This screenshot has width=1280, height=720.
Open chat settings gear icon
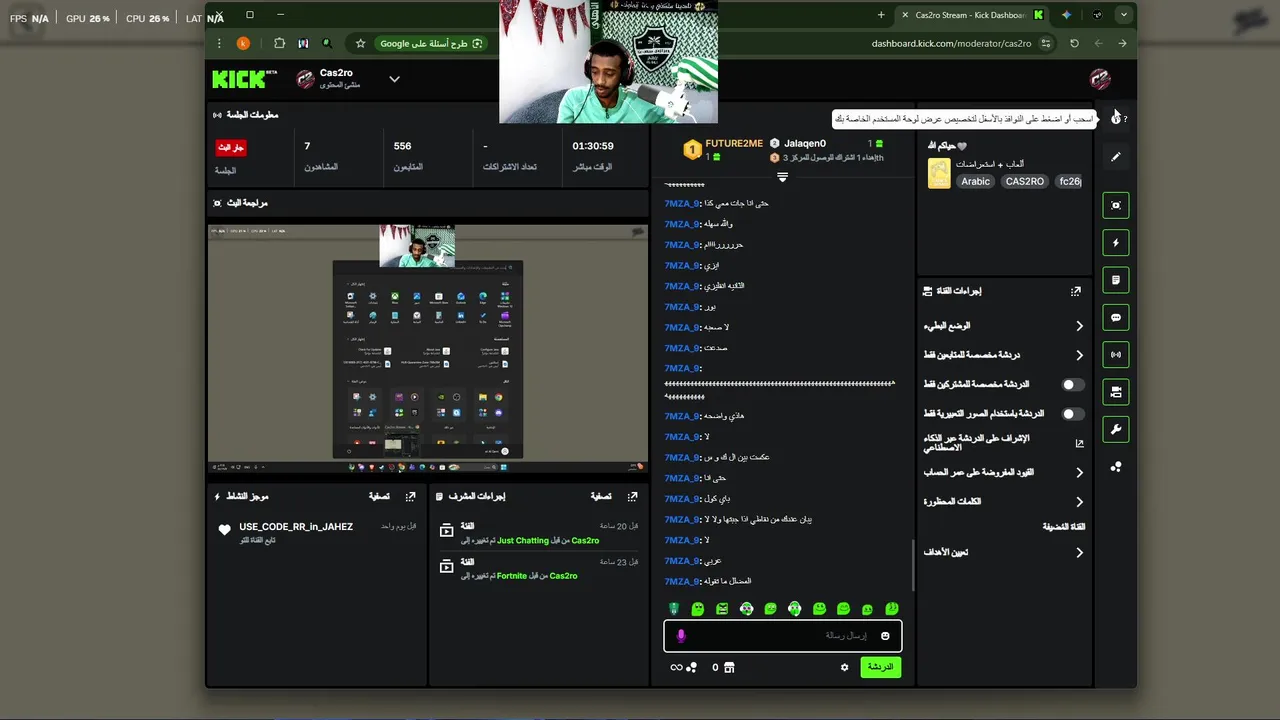point(844,667)
